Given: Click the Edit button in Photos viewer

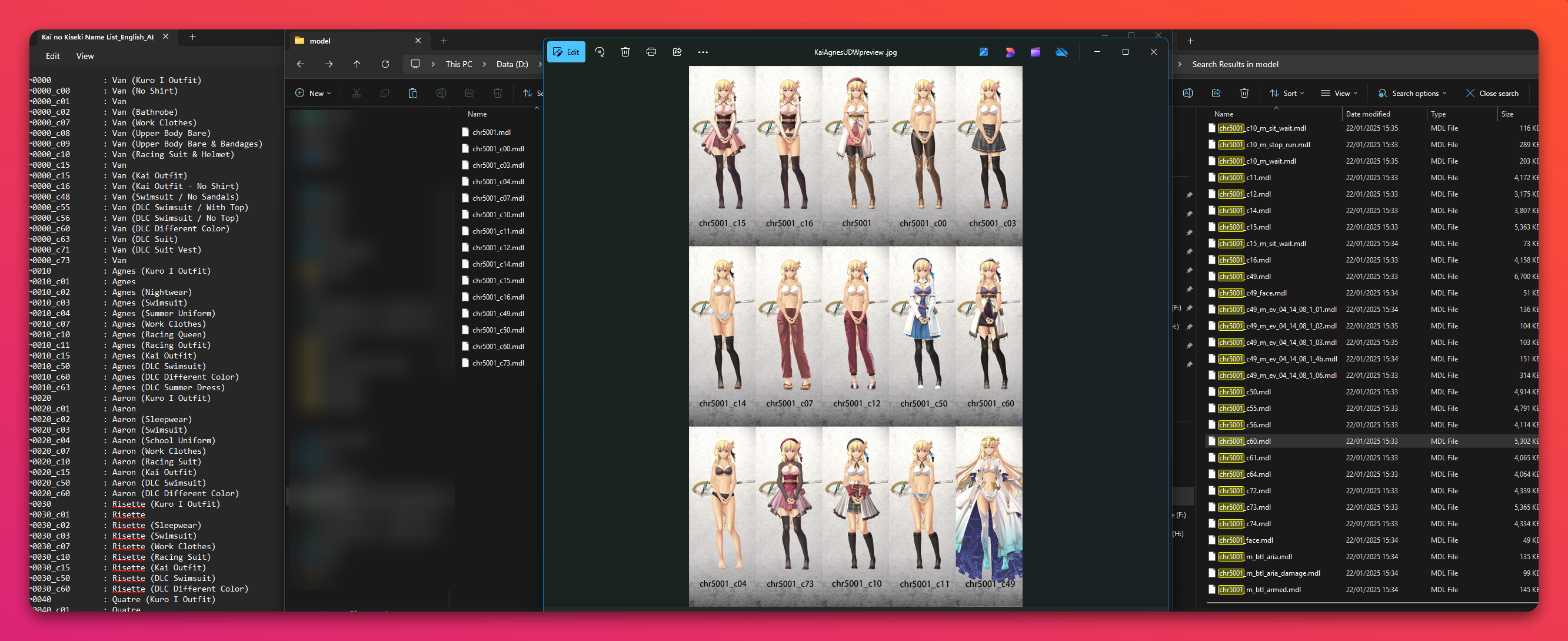Looking at the screenshot, I should [x=566, y=52].
